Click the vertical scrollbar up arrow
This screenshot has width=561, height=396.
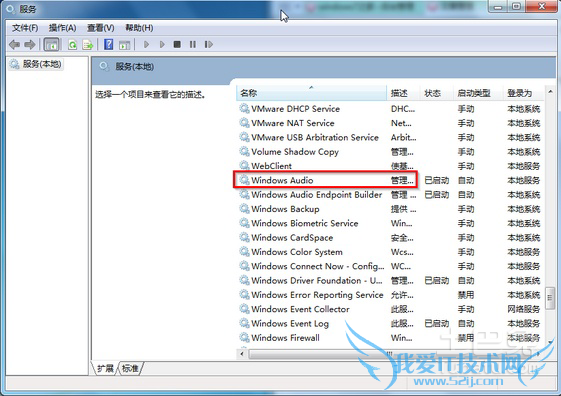tap(550, 92)
